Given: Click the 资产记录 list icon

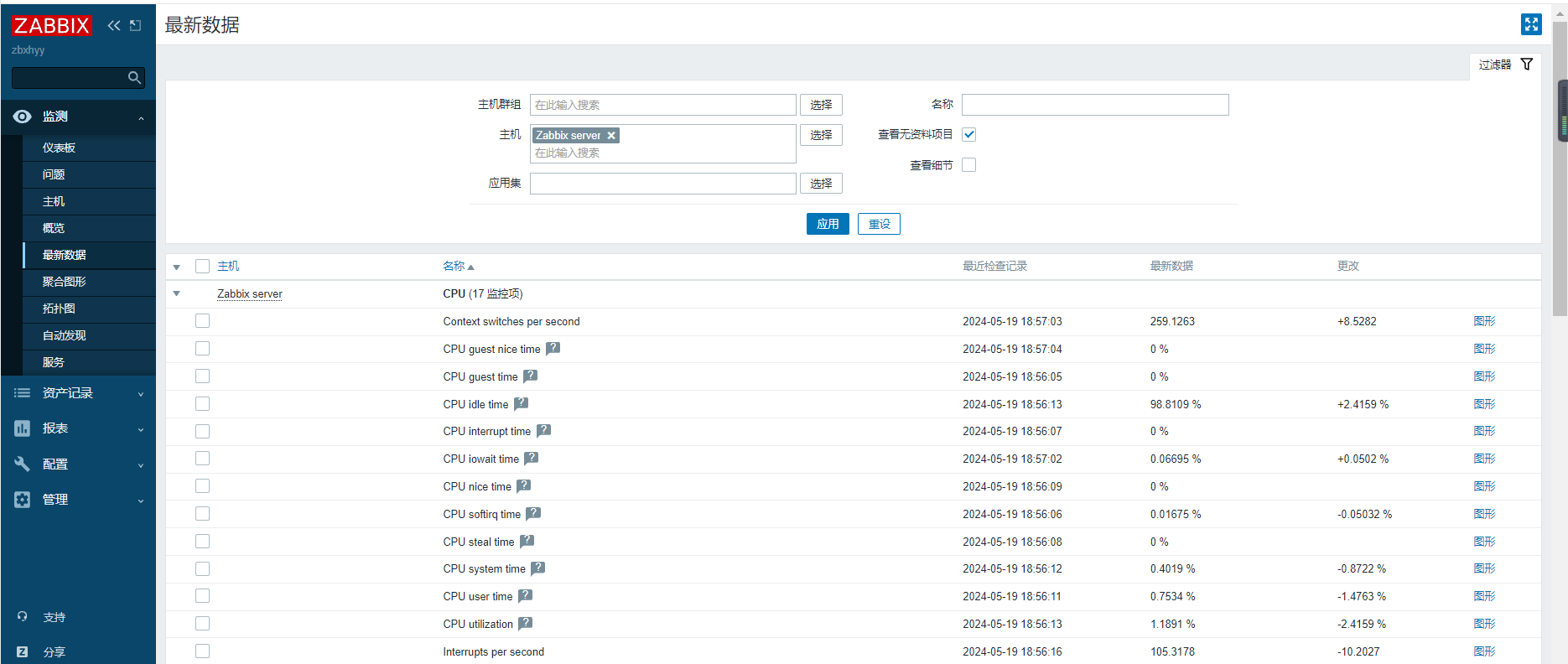Looking at the screenshot, I should (23, 392).
